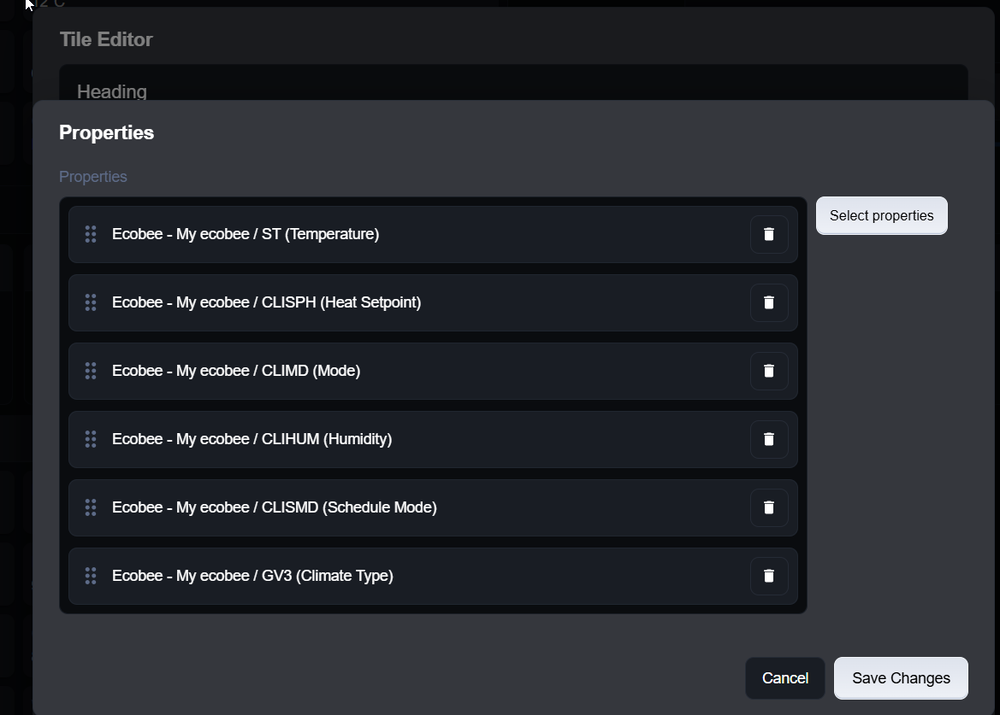Screen dimensions: 1000x715
Task: Remove the CLIMD (Mode) property
Action: pos(768,371)
